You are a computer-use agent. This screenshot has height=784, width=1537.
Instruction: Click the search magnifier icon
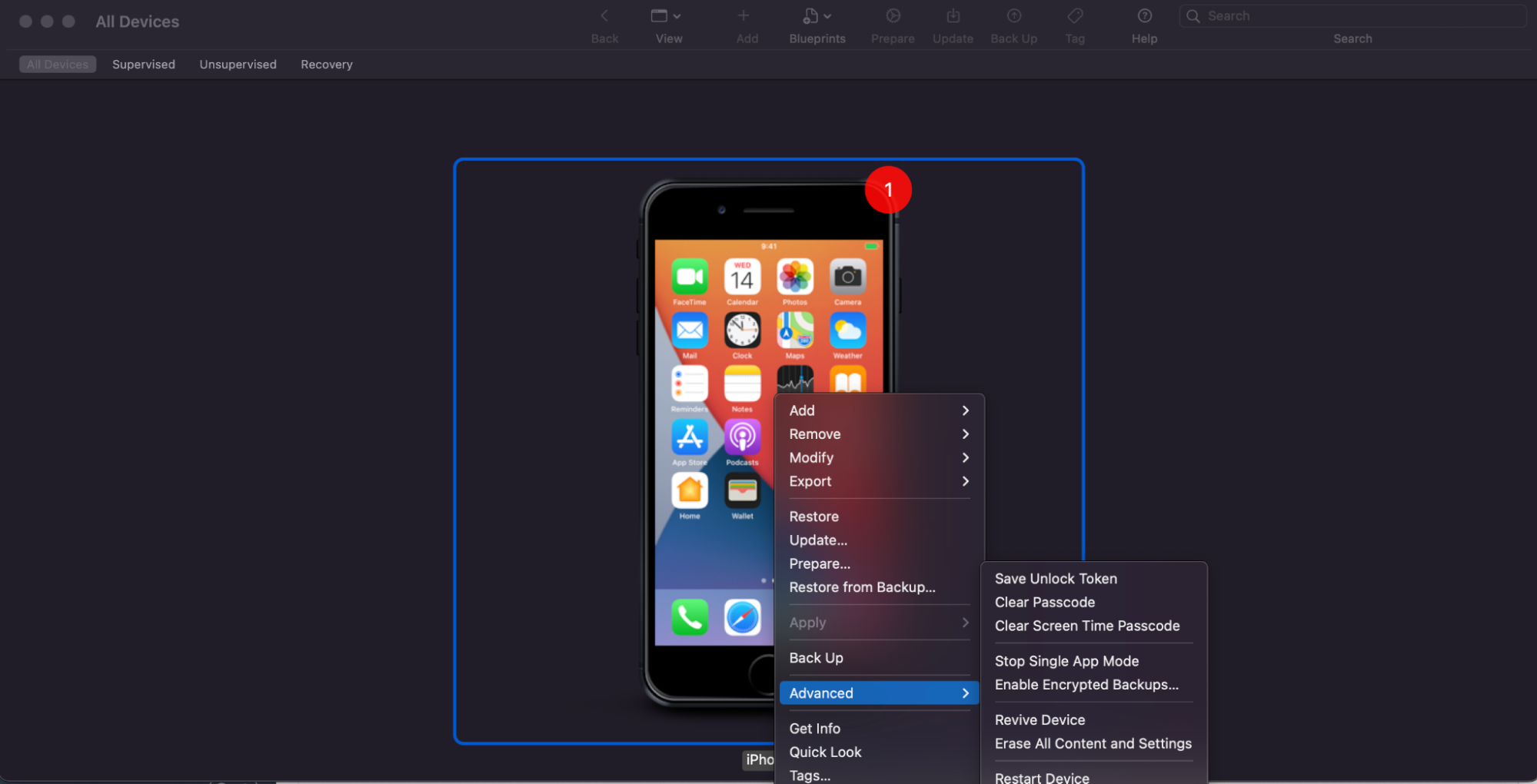pyautogui.click(x=1193, y=16)
